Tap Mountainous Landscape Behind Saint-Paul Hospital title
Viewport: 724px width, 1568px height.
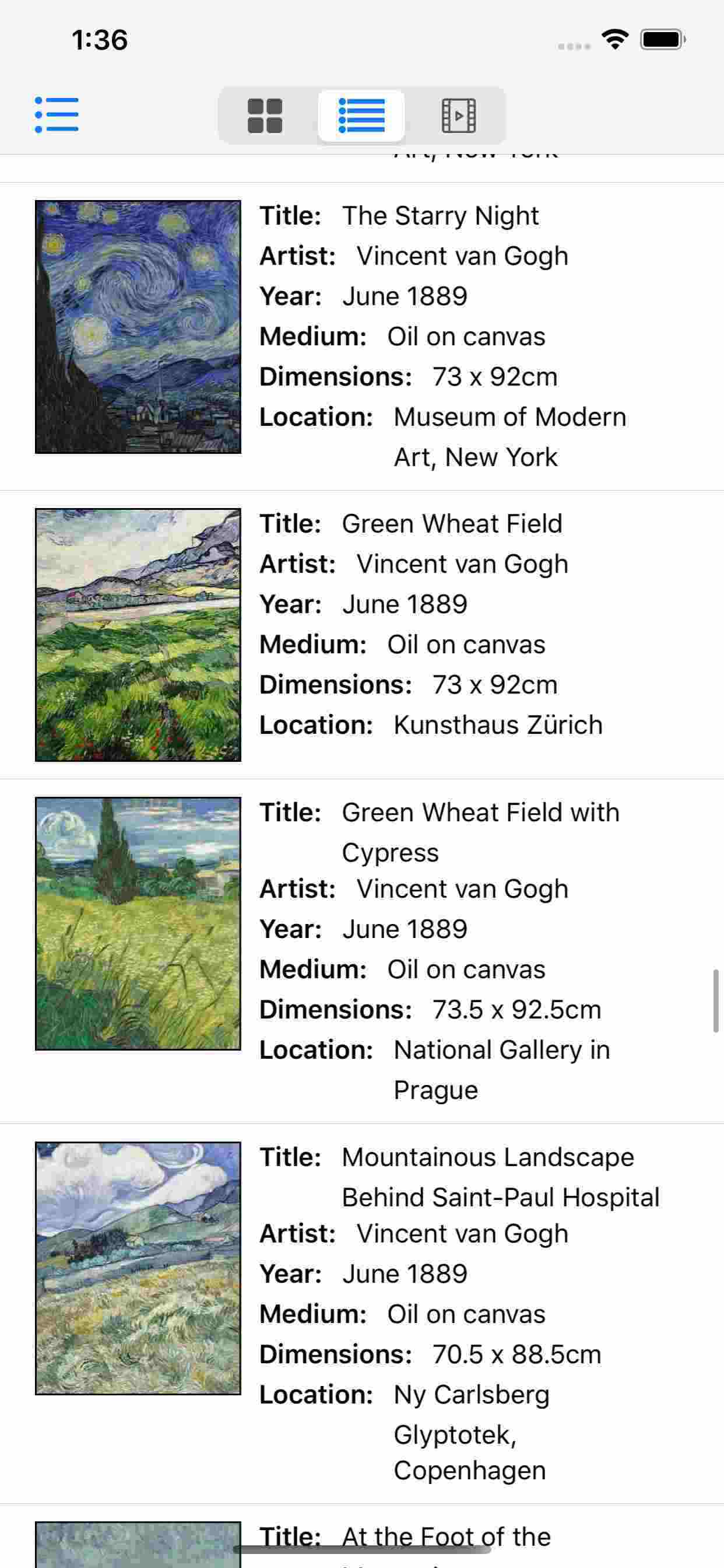(x=500, y=1177)
